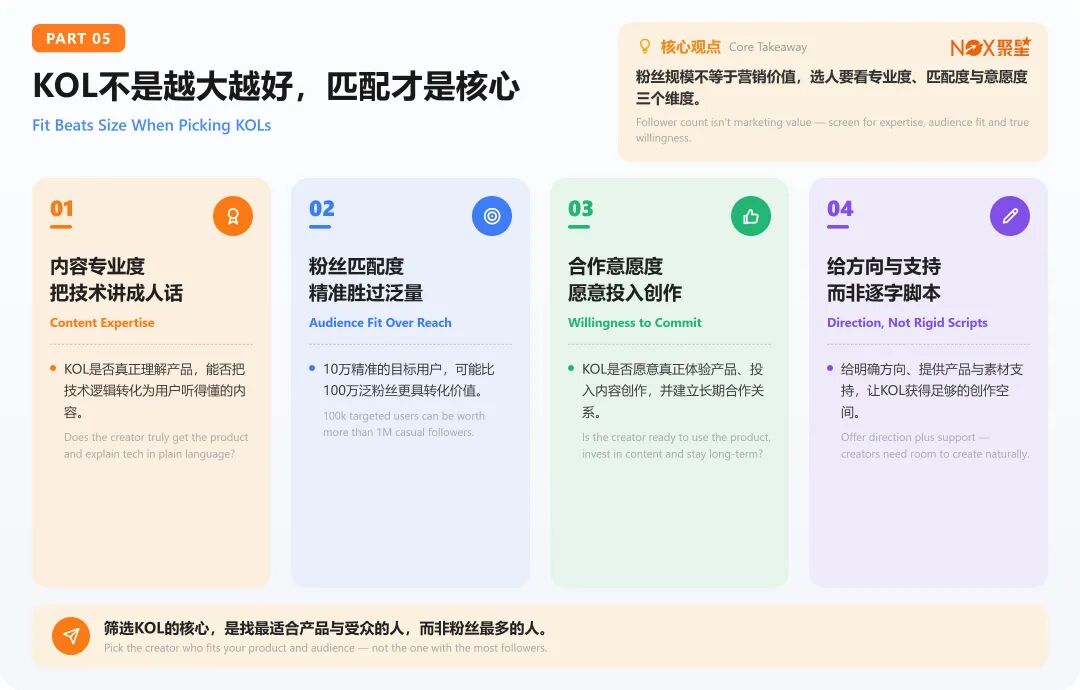Click the NOX聚星 logo
Image resolution: width=1080 pixels, height=690 pixels.
pyautogui.click(x=990, y=47)
